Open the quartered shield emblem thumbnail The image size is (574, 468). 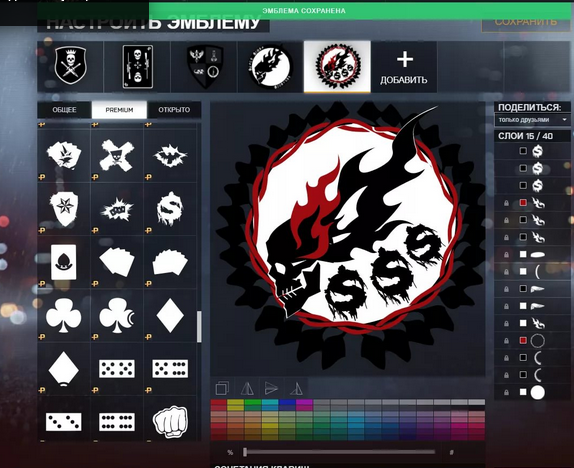(204, 67)
